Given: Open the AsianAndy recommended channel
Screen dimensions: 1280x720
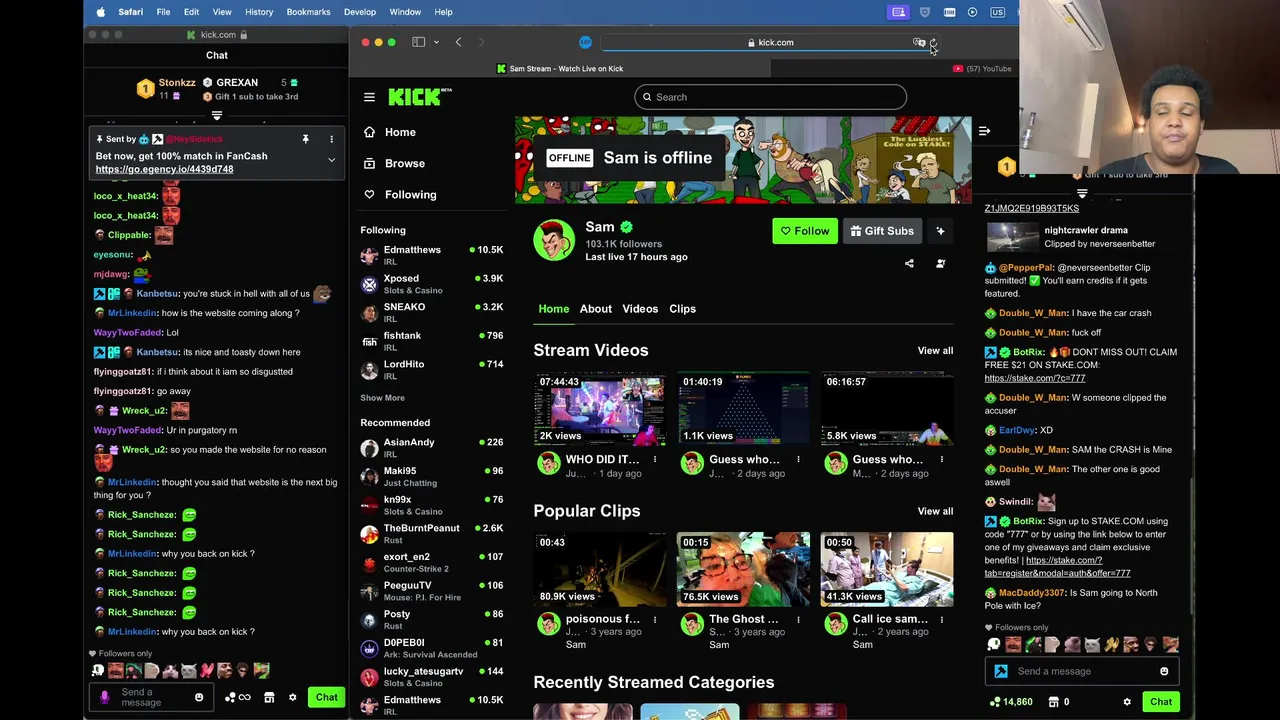Looking at the screenshot, I should tap(432, 447).
